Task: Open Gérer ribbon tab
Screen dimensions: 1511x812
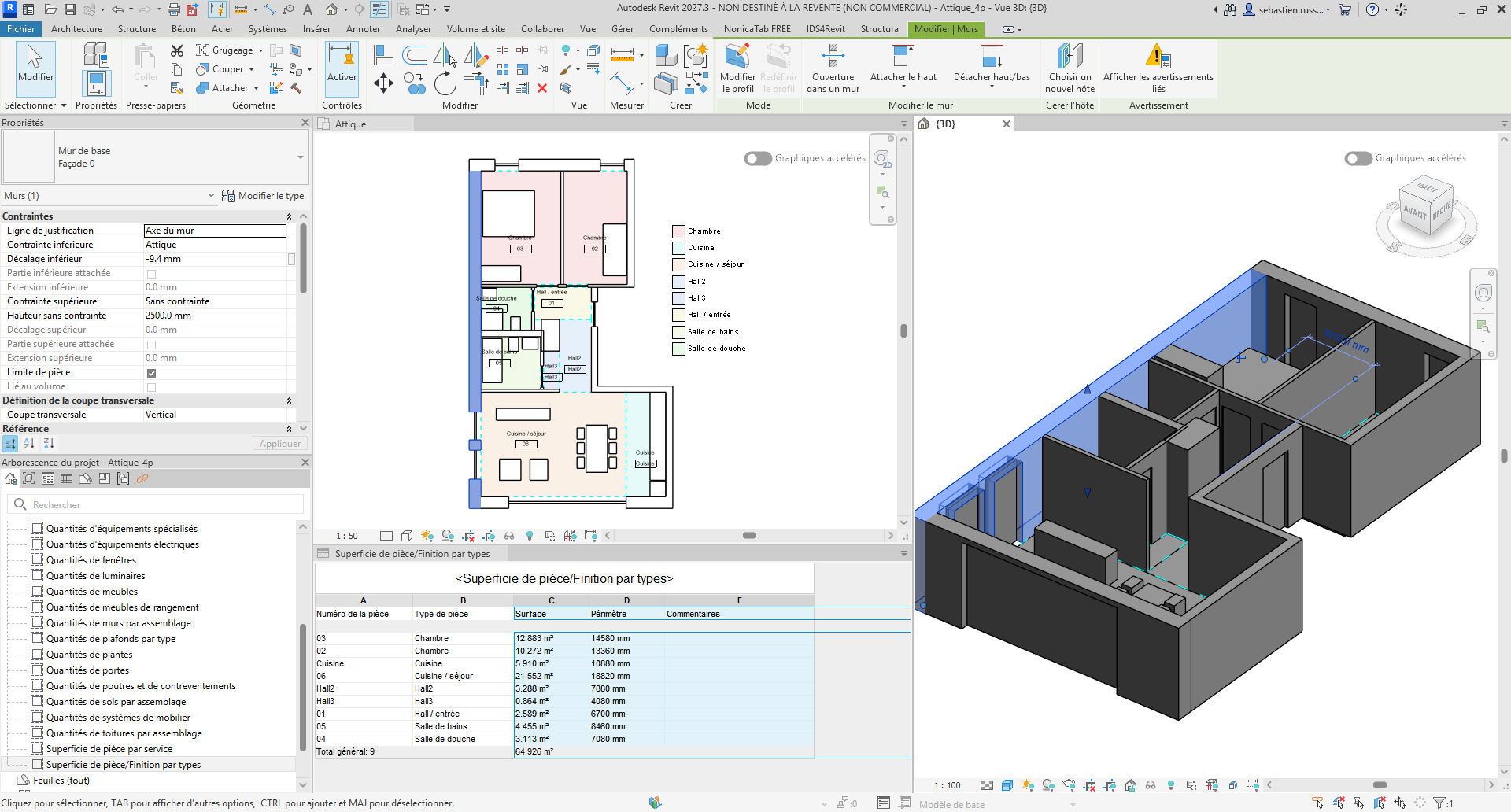Action: tap(623, 29)
